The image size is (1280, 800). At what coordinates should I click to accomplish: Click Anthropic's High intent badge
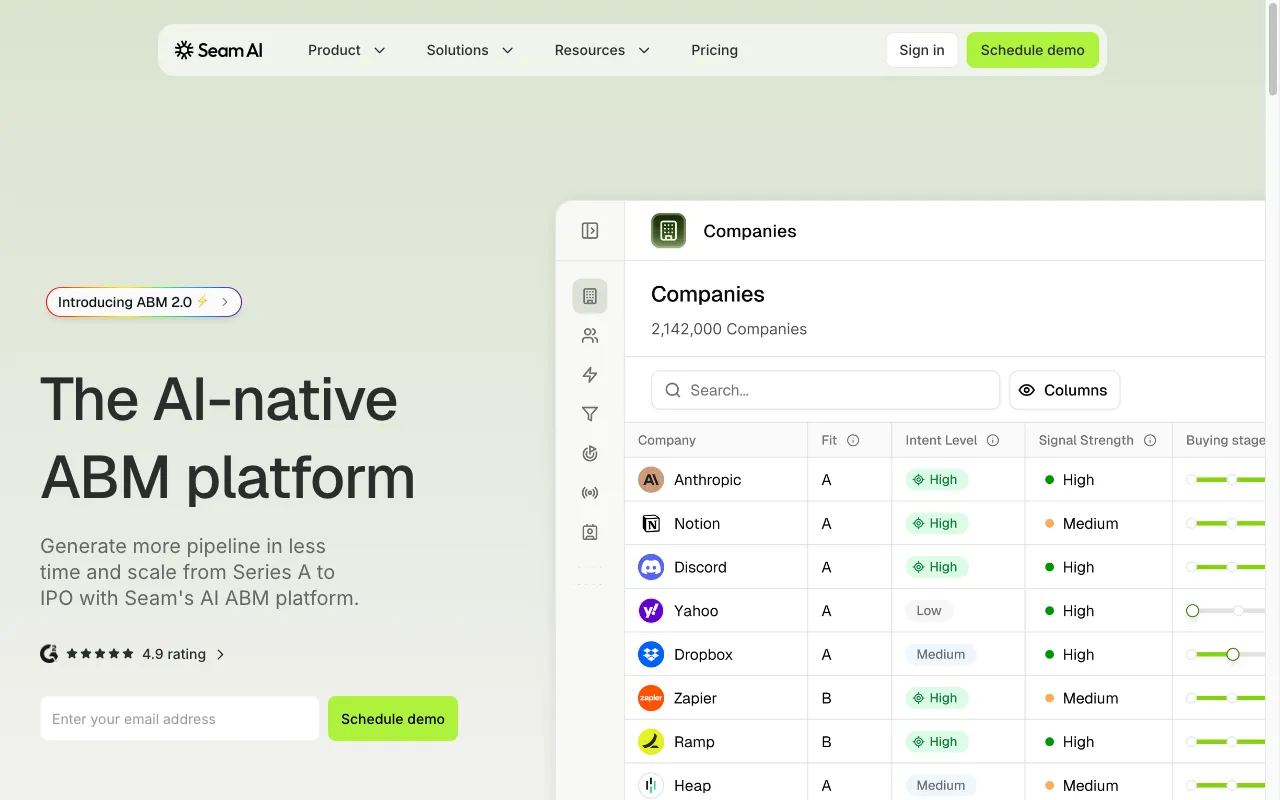point(937,480)
